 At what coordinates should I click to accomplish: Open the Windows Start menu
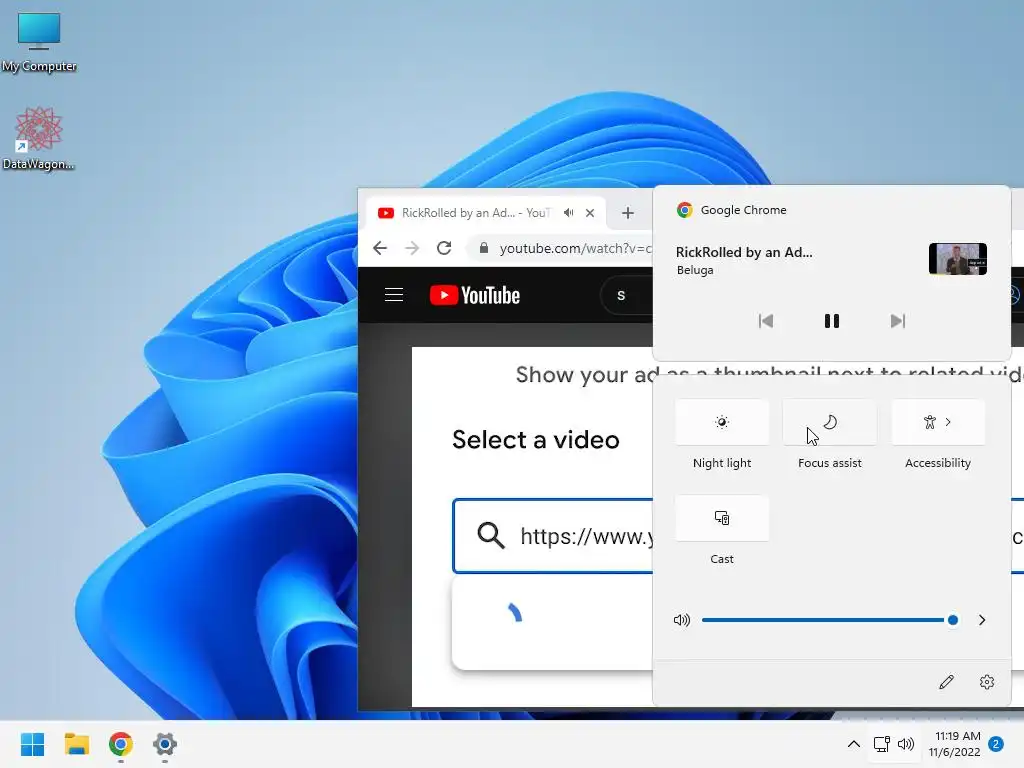(x=32, y=744)
